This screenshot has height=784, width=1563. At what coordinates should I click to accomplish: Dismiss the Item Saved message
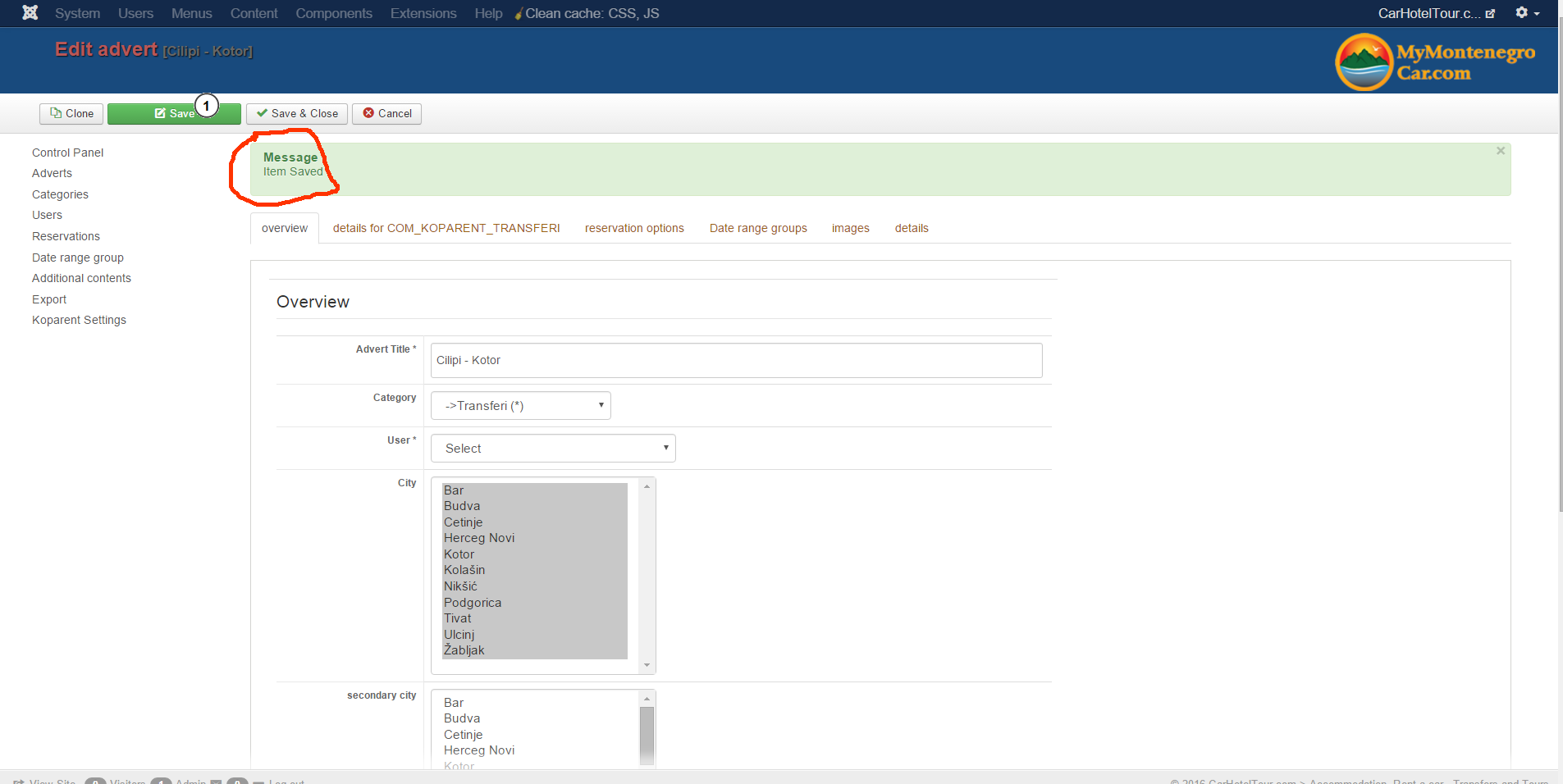click(x=1500, y=151)
